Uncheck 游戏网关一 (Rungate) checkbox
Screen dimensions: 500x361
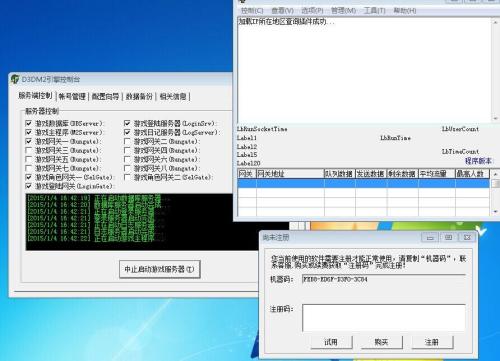coord(29,141)
